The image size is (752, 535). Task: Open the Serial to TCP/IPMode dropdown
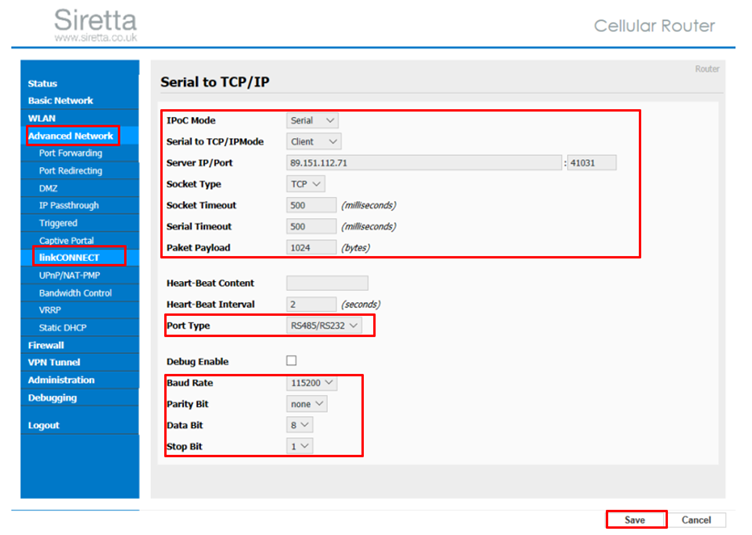click(x=314, y=141)
